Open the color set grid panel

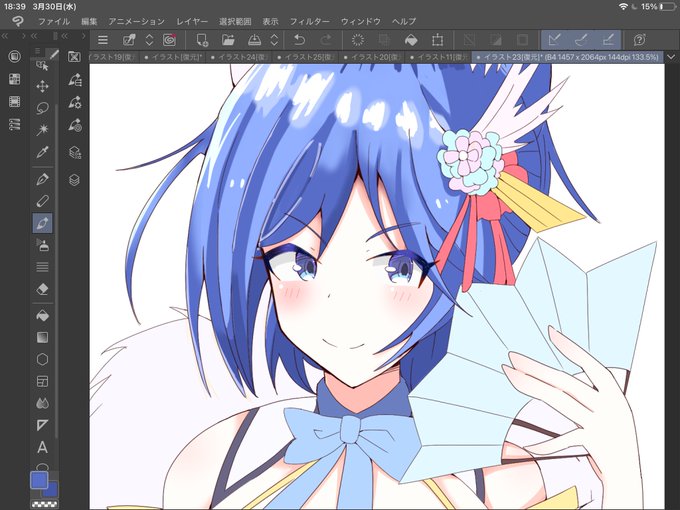pos(14,79)
